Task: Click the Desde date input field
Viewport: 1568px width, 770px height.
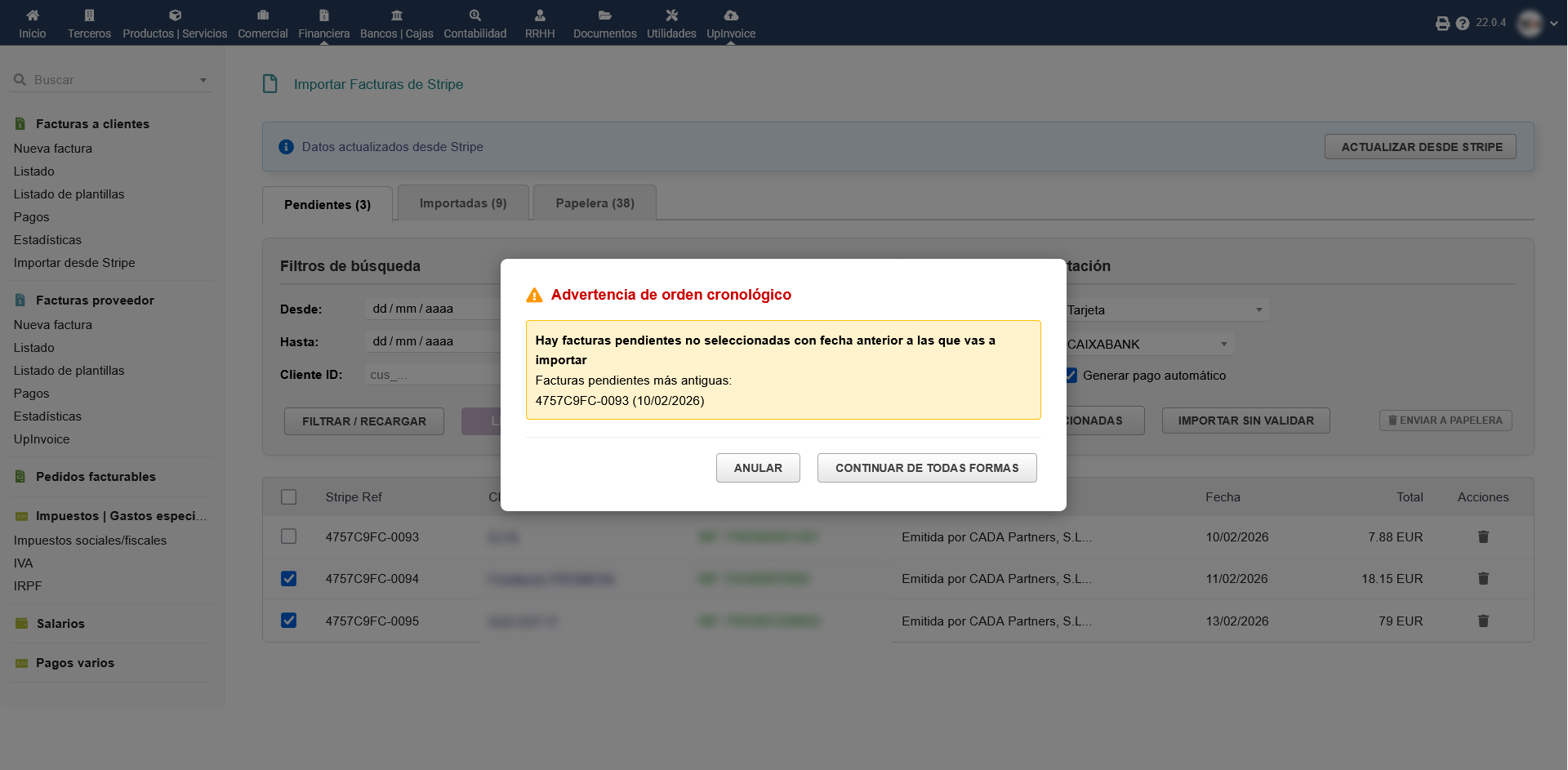Action: point(434,309)
